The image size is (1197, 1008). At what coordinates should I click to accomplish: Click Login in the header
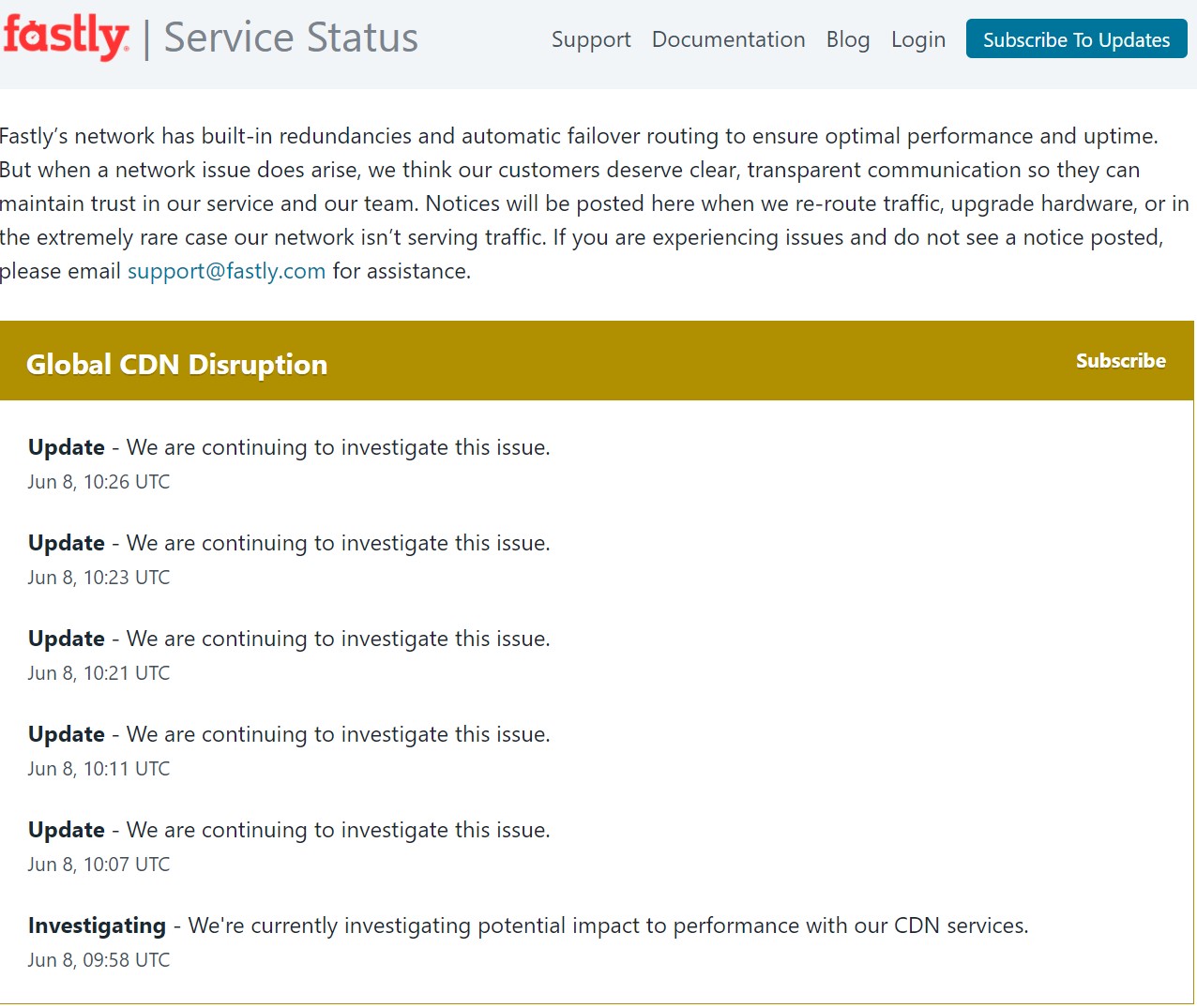[917, 40]
